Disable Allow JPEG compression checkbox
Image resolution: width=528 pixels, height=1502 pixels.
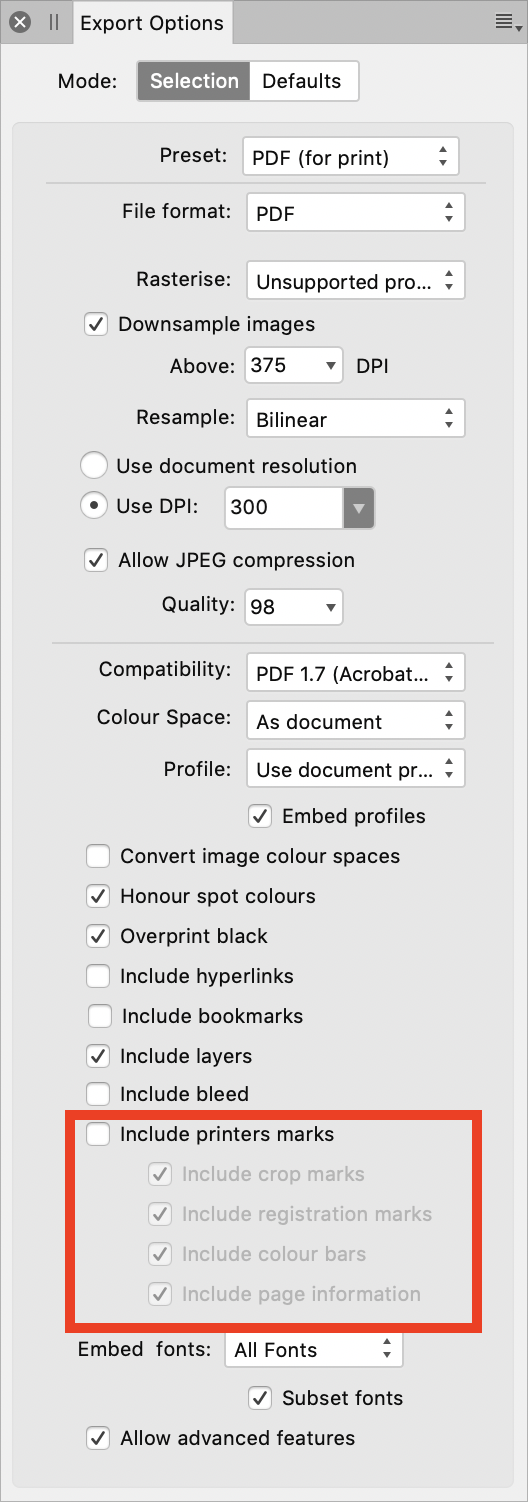coord(96,560)
